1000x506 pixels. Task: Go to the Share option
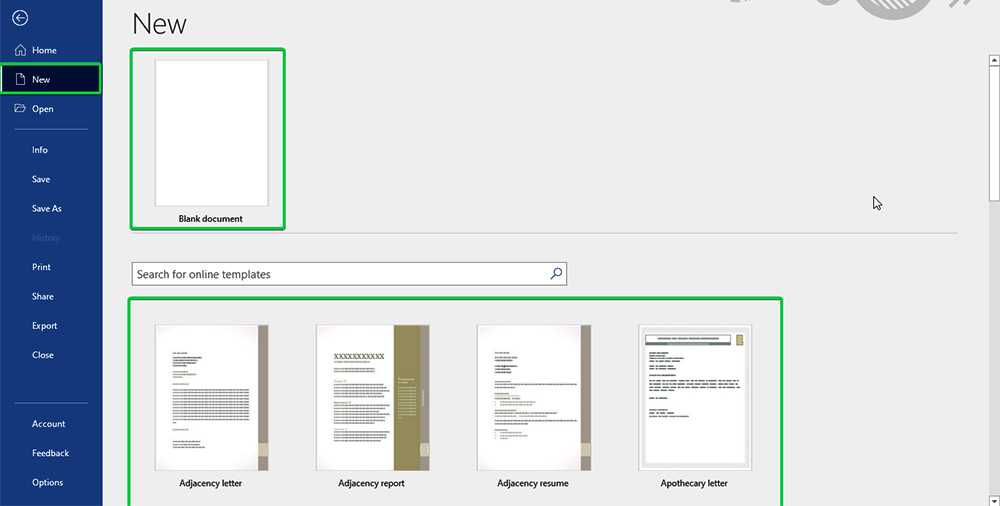tap(43, 296)
